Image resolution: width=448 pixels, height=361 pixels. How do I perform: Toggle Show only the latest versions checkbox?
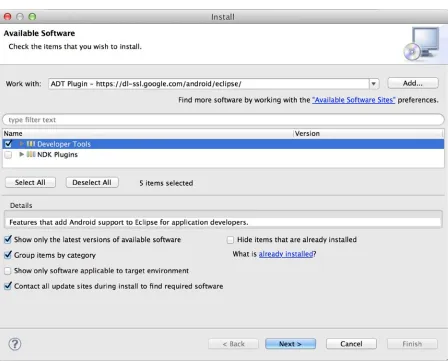point(8,239)
